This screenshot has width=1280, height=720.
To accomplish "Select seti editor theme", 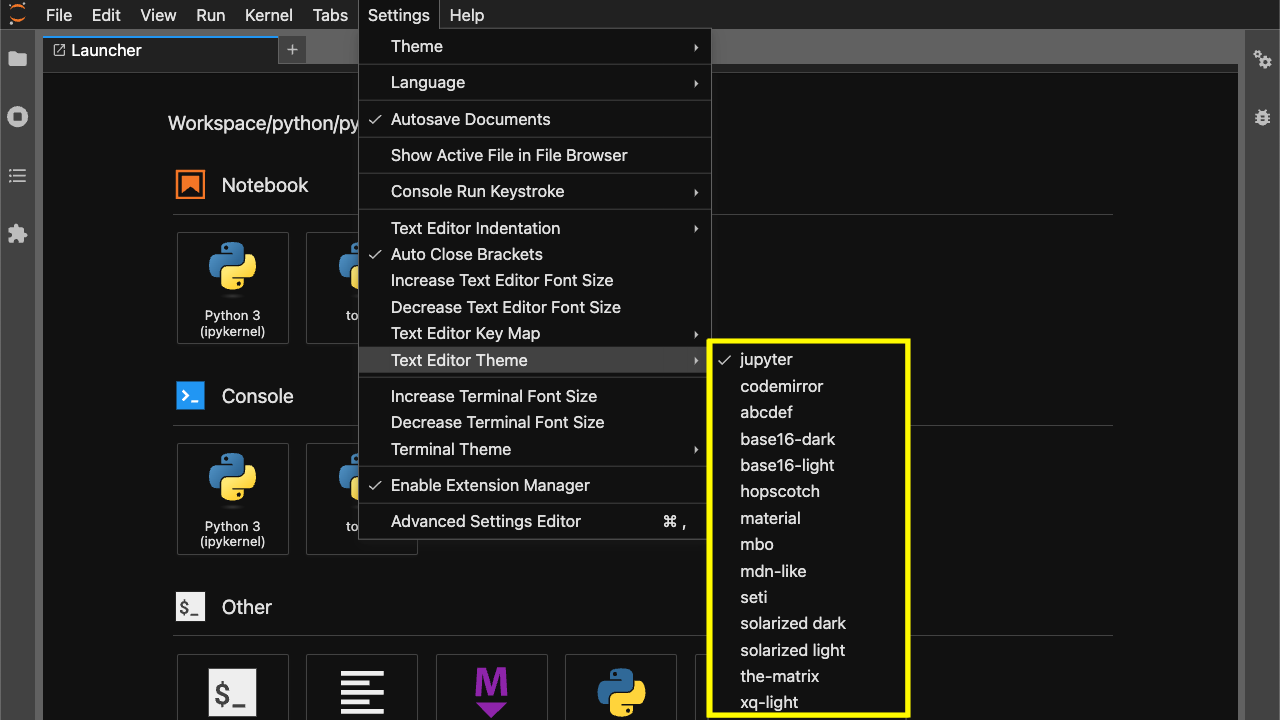I will tap(808, 597).
